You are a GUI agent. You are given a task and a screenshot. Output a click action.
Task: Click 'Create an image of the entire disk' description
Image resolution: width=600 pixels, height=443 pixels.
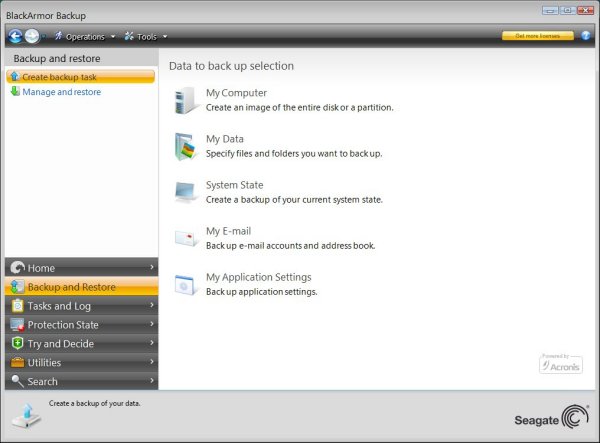point(300,107)
